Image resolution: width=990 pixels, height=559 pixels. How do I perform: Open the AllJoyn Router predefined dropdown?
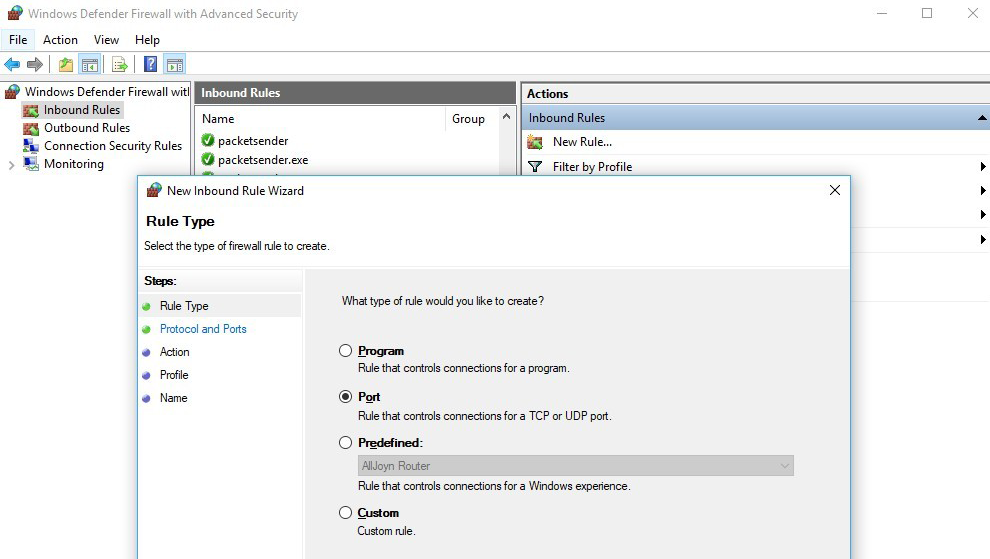pyautogui.click(x=576, y=466)
